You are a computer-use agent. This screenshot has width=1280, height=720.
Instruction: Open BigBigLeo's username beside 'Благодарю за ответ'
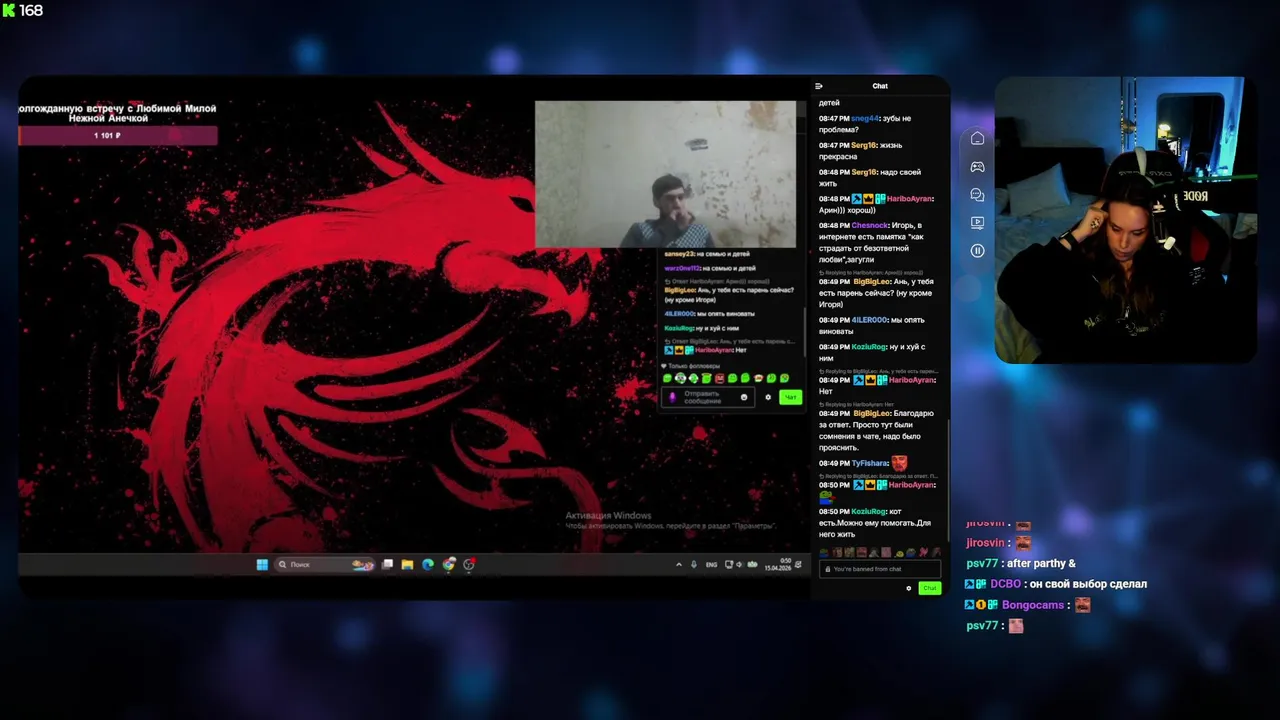pyautogui.click(x=871, y=413)
